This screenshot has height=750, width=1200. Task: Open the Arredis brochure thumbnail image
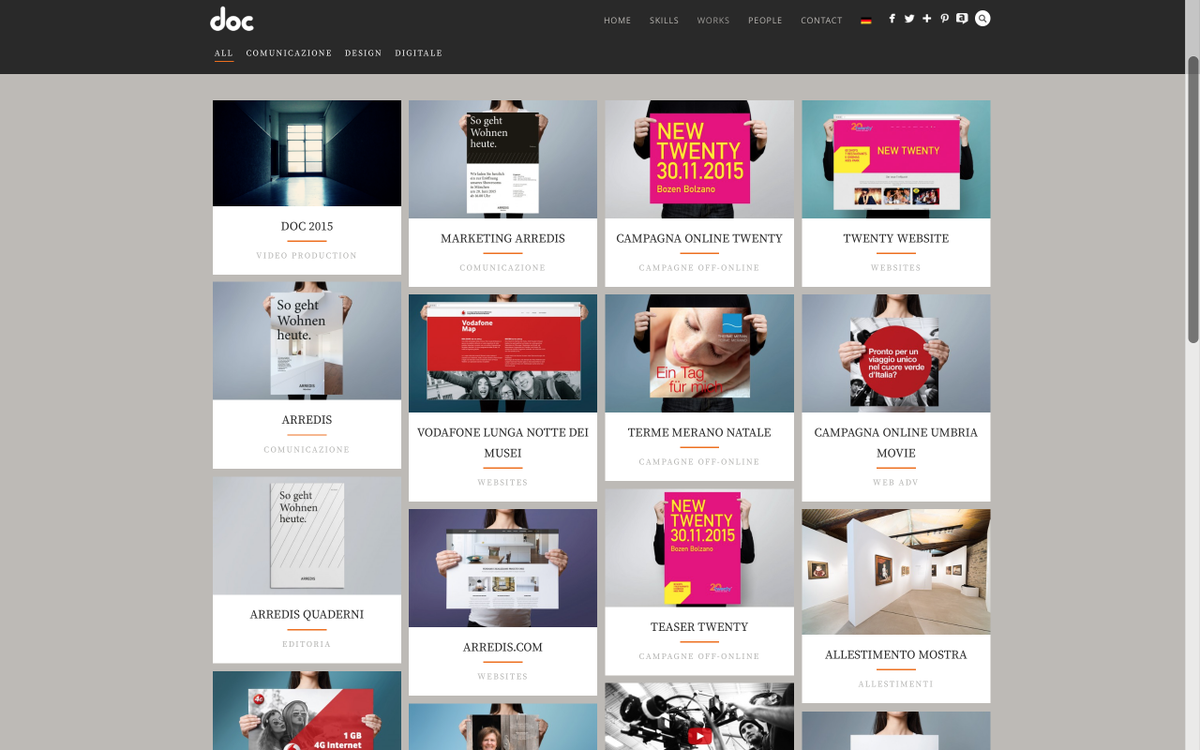[x=307, y=341]
